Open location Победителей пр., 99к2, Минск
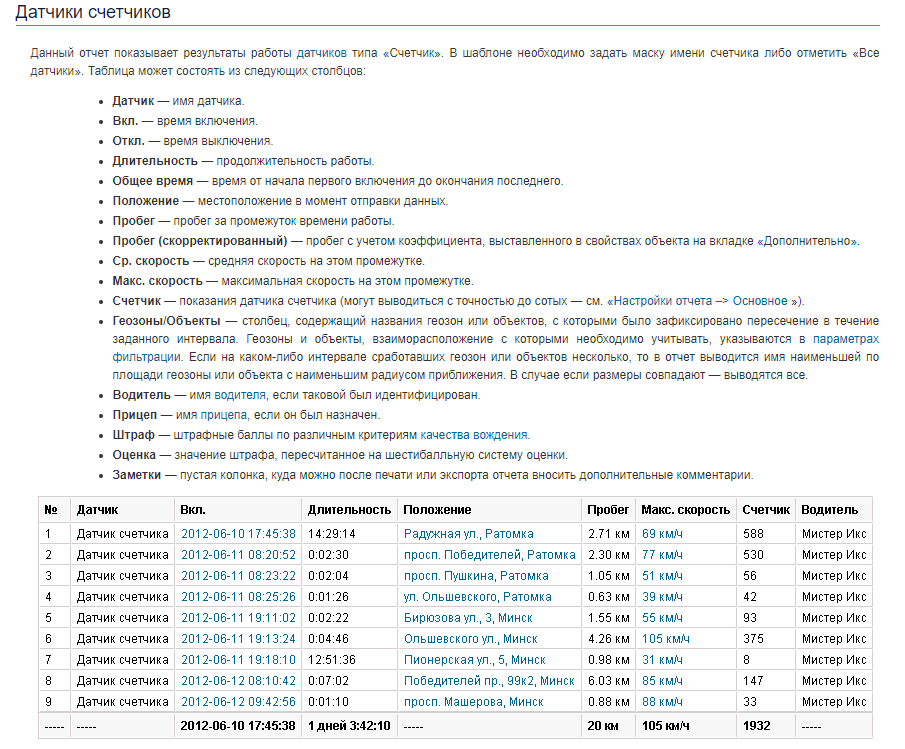This screenshot has height=749, width=905. coord(489,681)
